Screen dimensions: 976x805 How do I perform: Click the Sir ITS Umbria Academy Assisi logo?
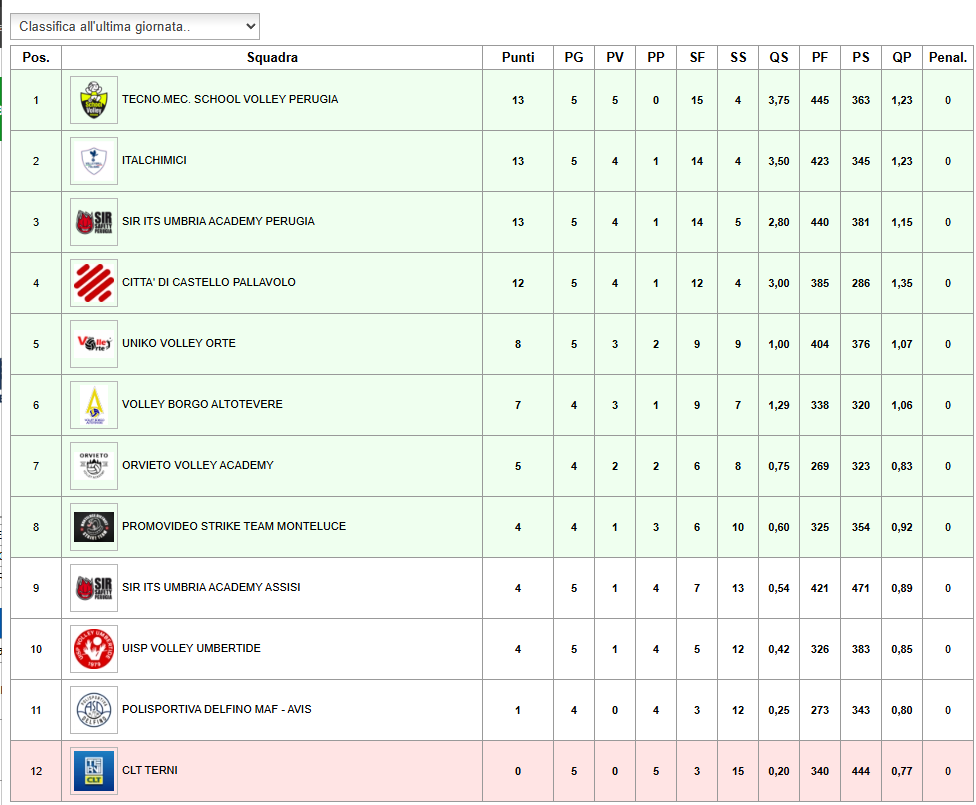tap(94, 588)
